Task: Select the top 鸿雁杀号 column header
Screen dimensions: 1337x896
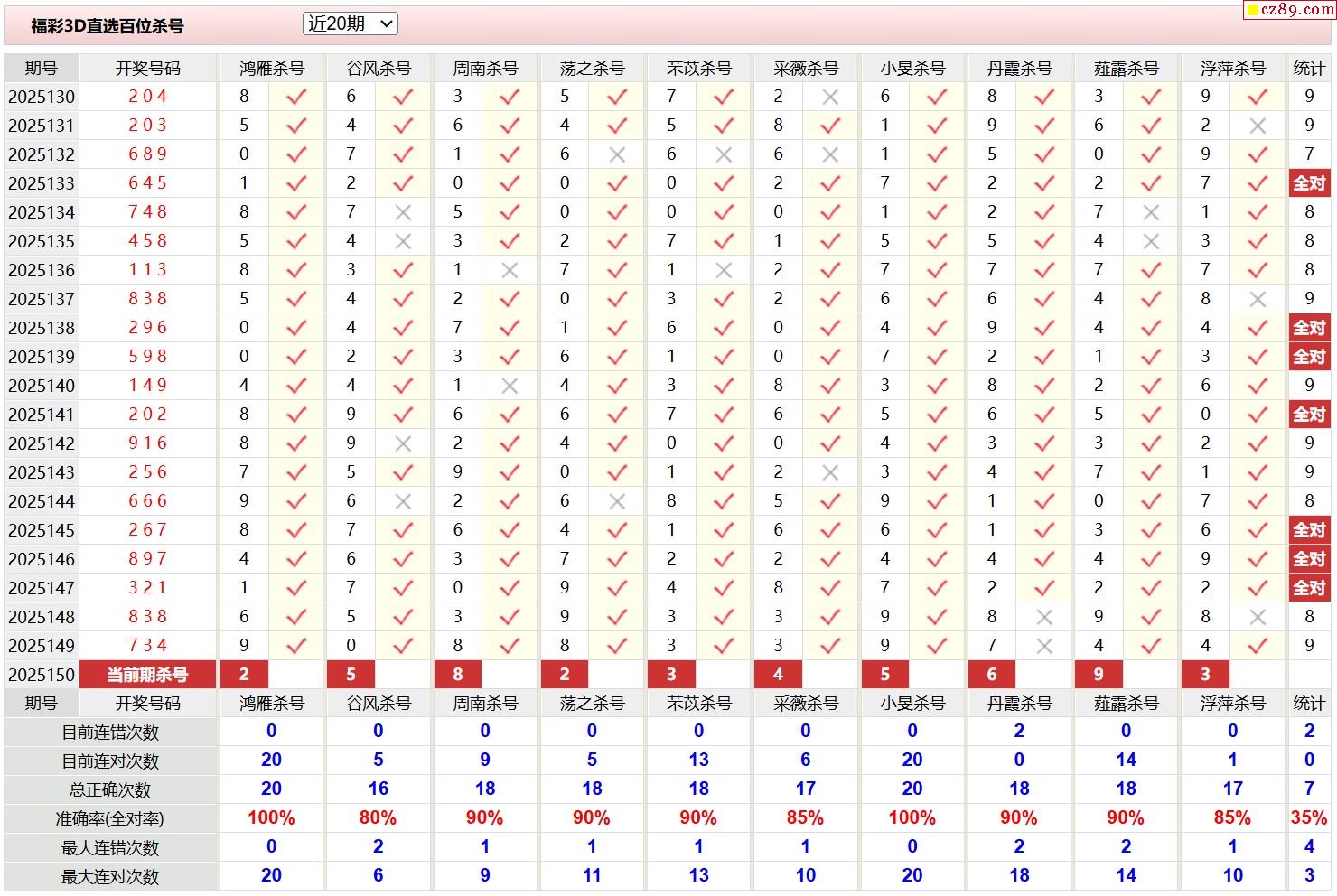Action: point(271,69)
